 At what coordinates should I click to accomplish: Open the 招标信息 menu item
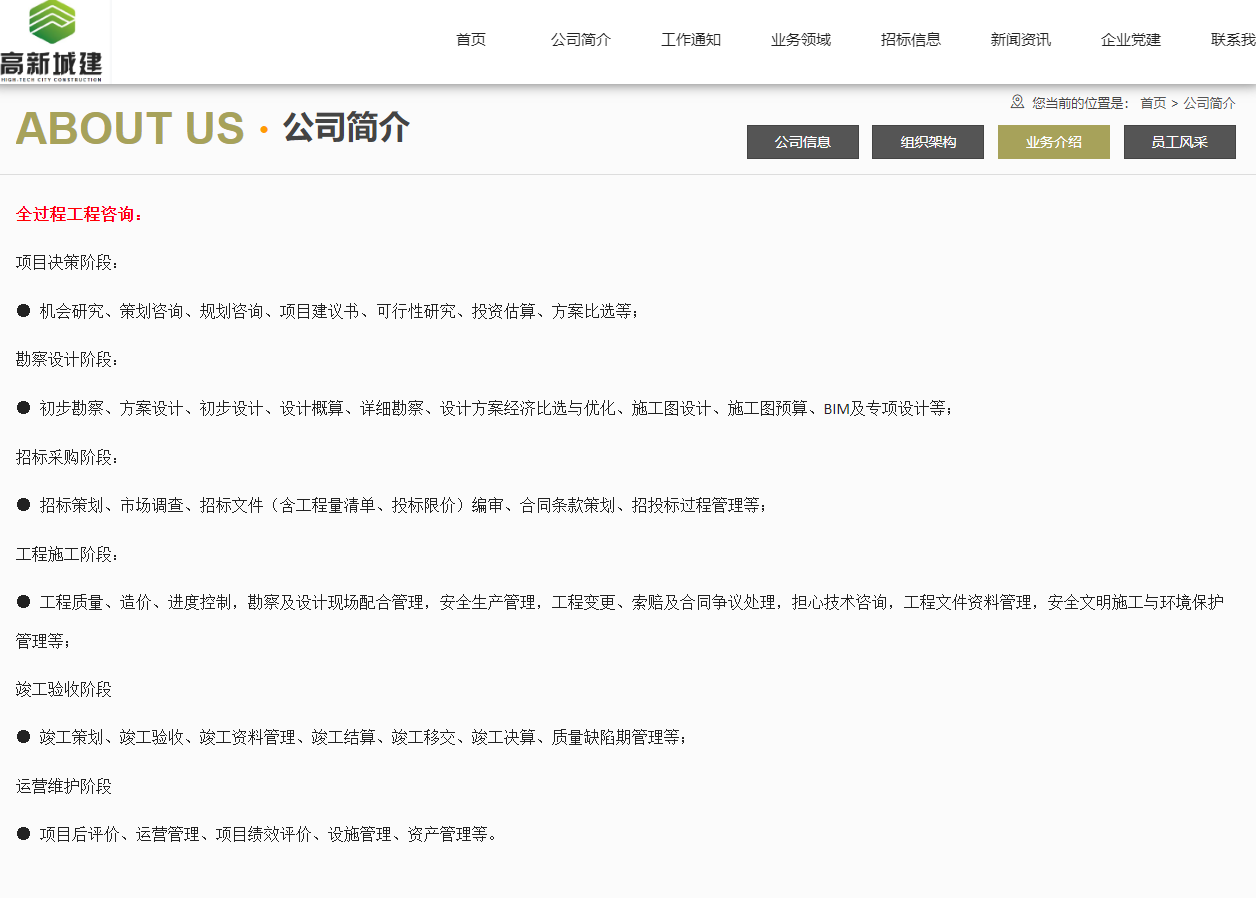point(911,40)
